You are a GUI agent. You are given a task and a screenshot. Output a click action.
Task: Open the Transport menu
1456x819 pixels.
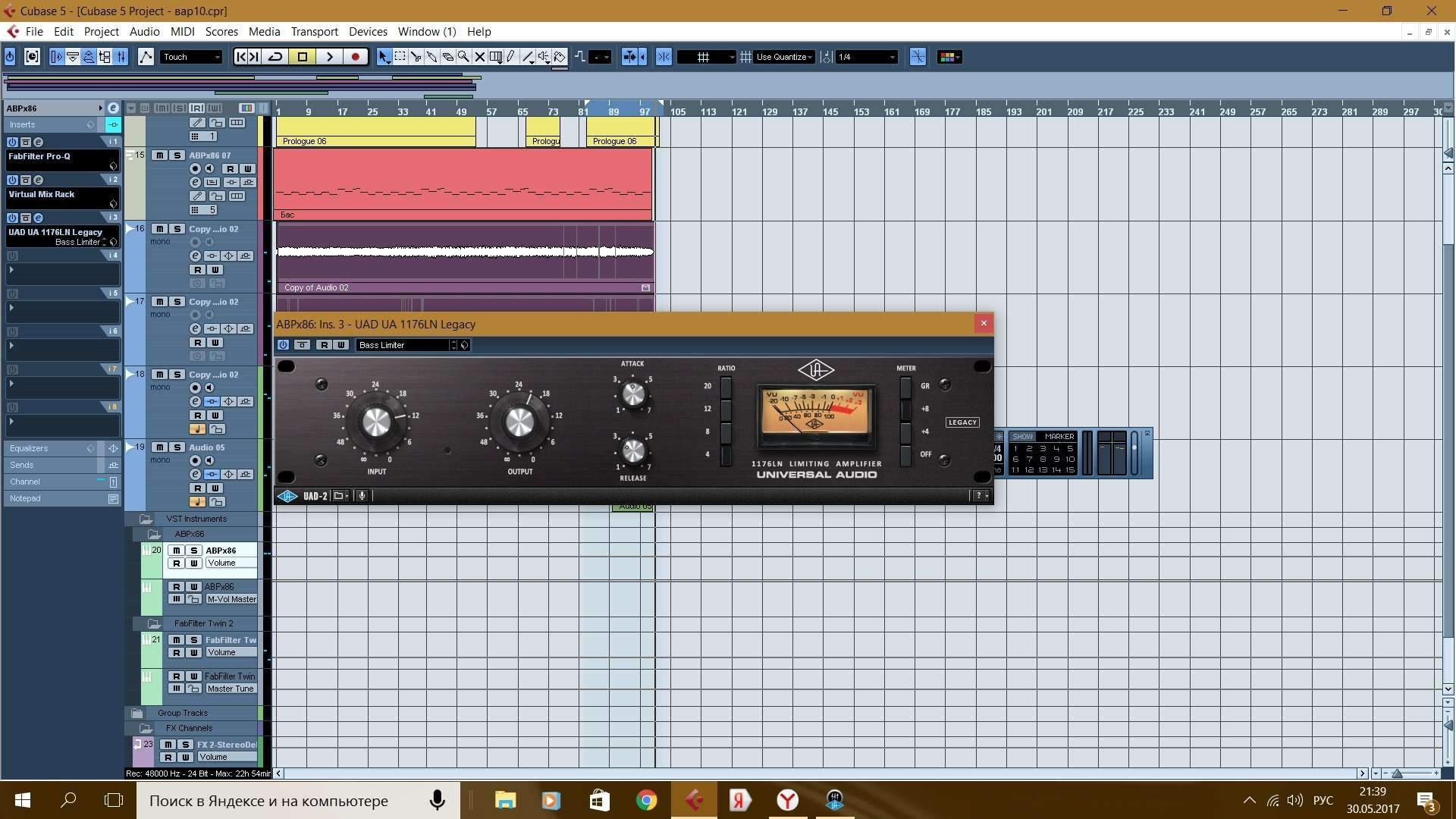314,31
